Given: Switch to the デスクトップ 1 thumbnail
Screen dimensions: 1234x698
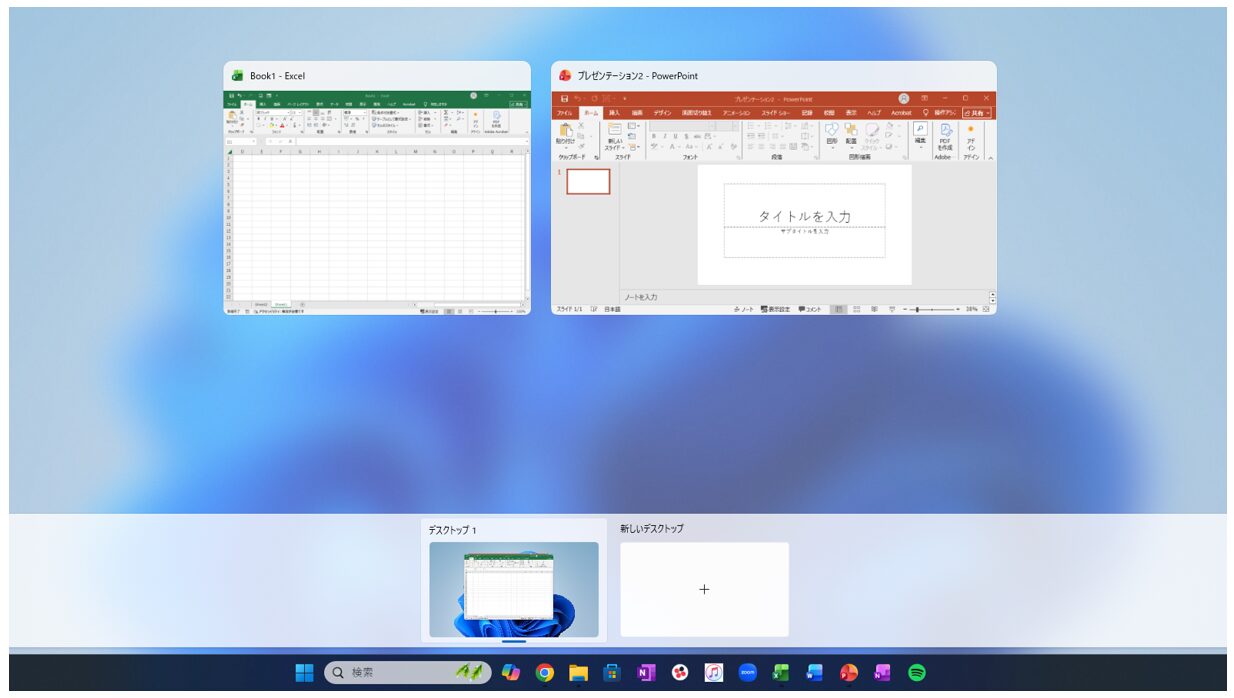Looking at the screenshot, I should click(513, 589).
